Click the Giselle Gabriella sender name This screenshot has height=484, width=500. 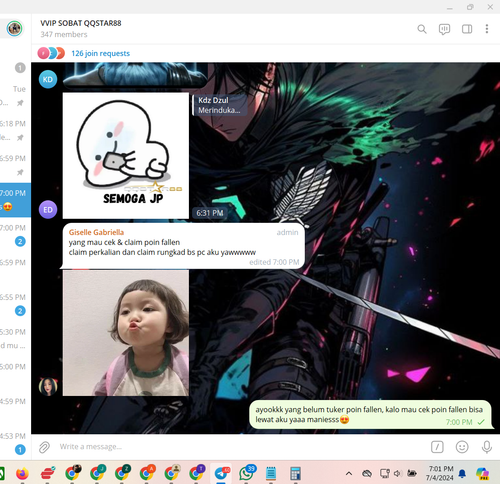point(96,232)
